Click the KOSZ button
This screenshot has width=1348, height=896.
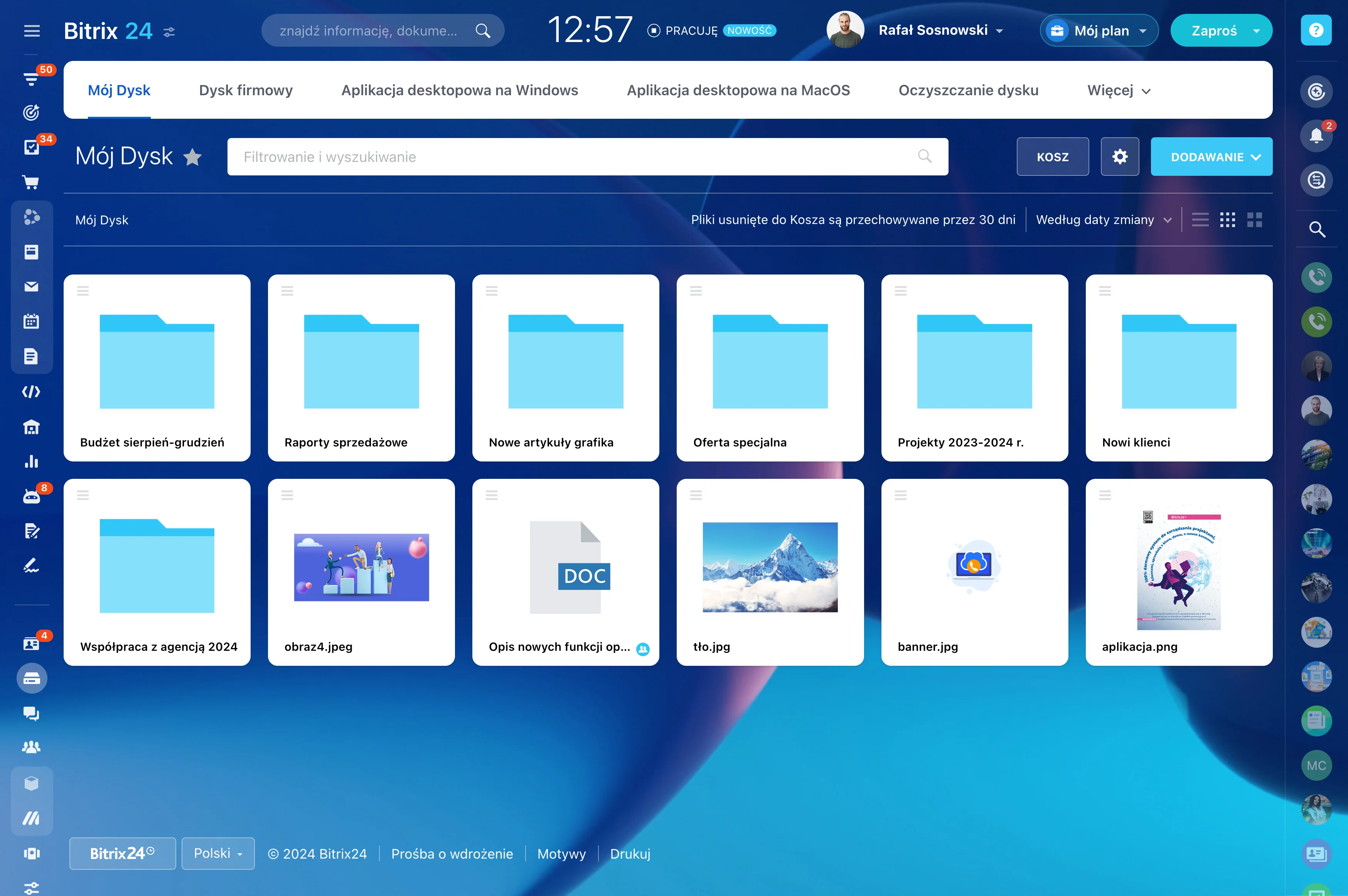(x=1052, y=157)
